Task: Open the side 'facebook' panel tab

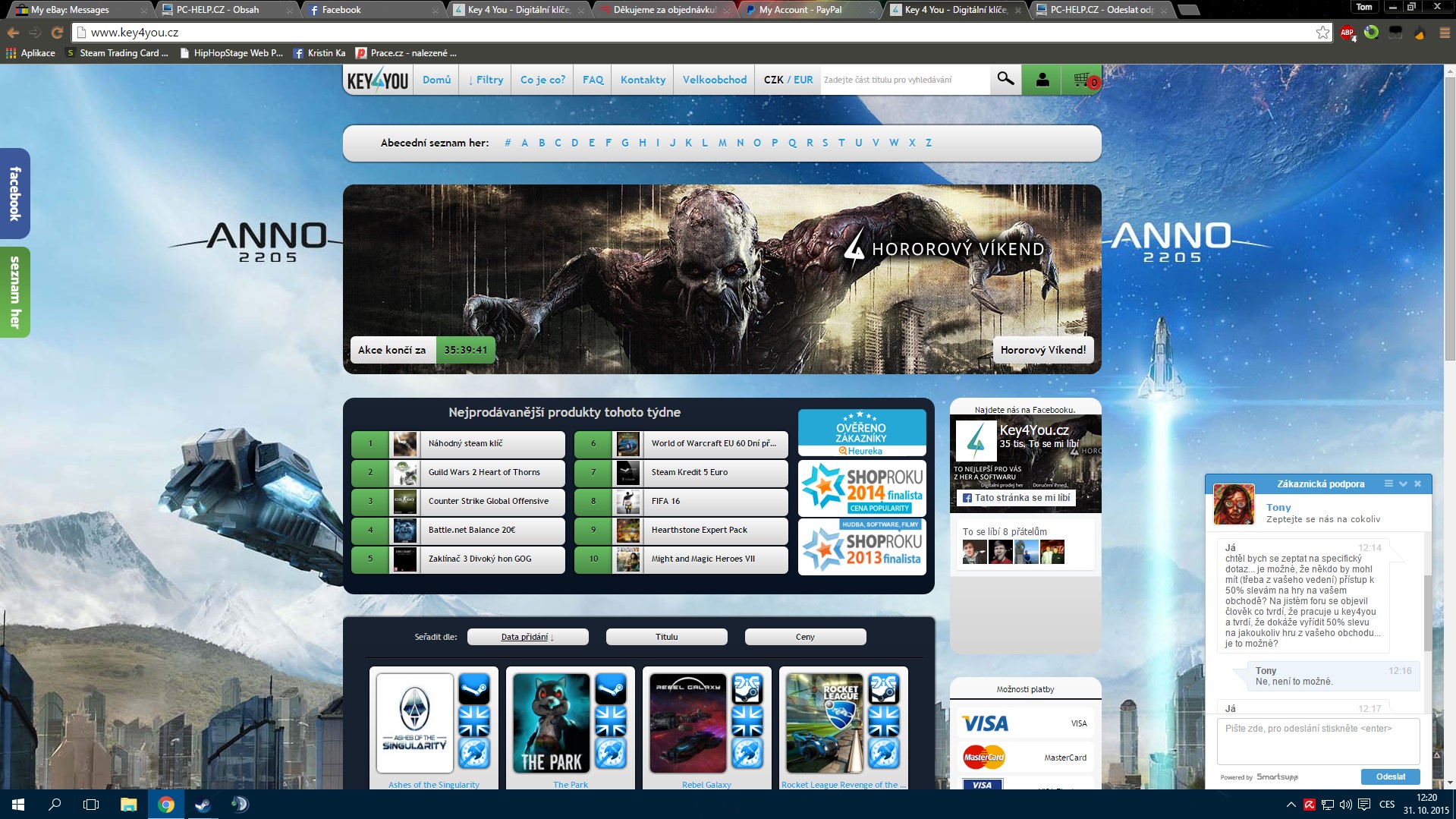Action: pyautogui.click(x=14, y=194)
